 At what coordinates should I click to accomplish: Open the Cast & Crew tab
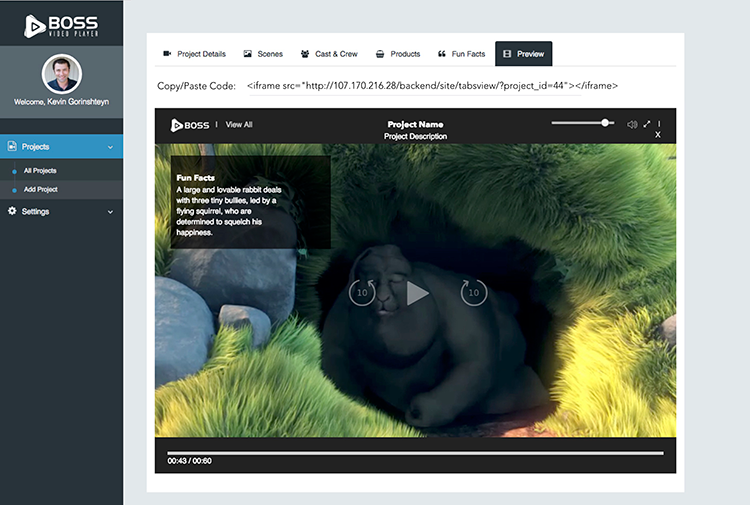329,54
